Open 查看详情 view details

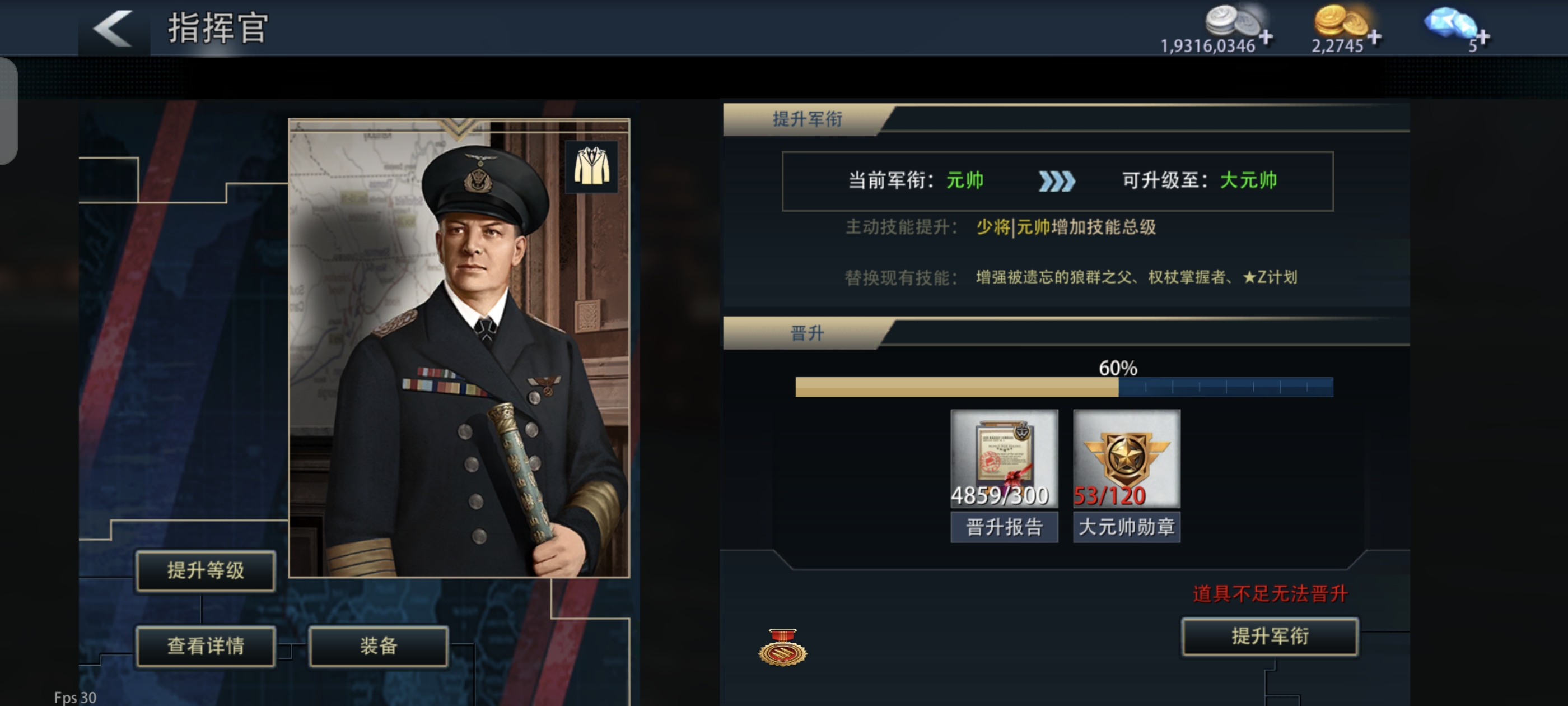pyautogui.click(x=206, y=645)
